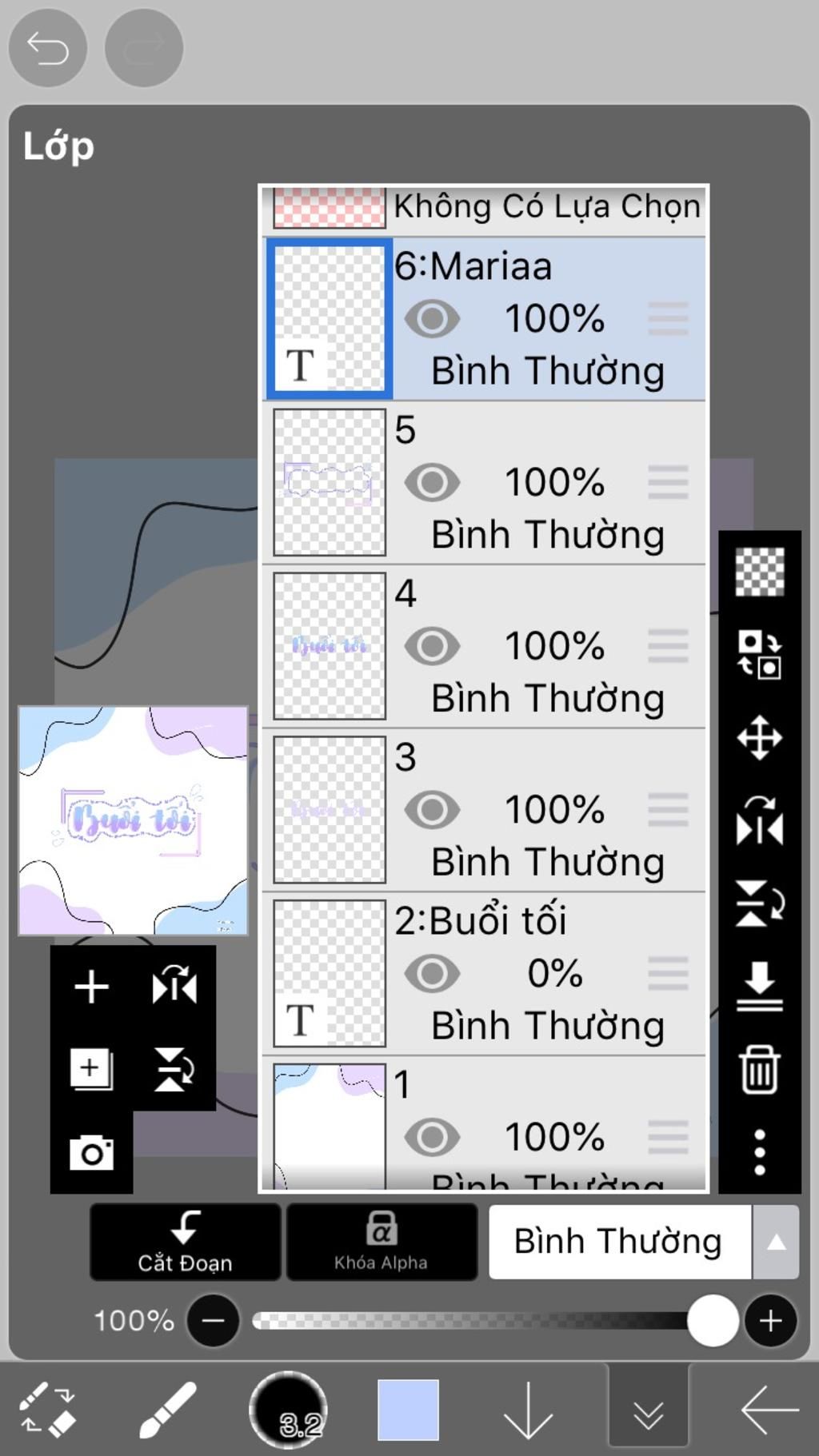Open the Bình Thường blend mode selector
The width and height of the screenshot is (819, 1456).
point(619,1242)
